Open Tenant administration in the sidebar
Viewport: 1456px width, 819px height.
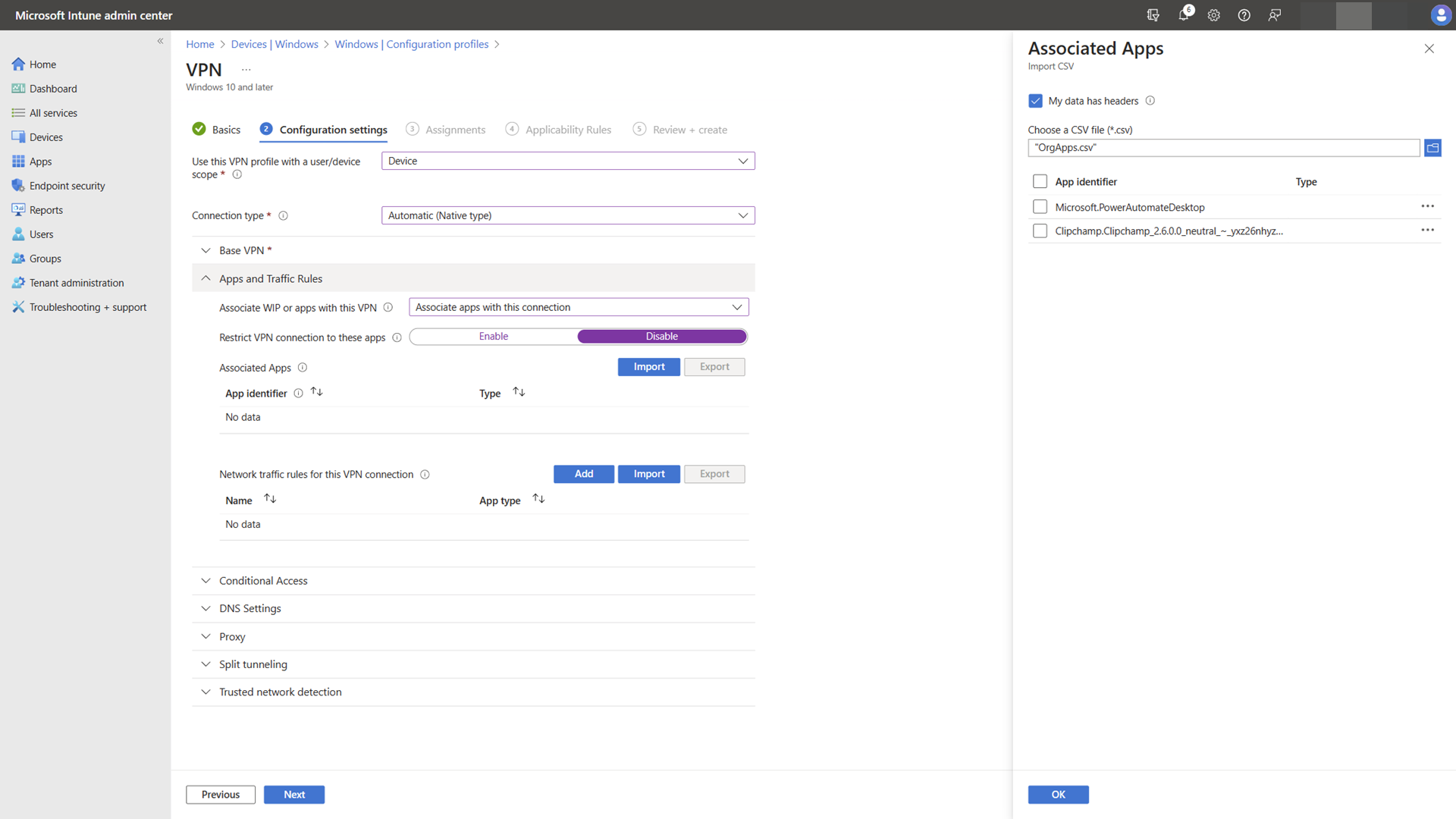pyautogui.click(x=76, y=283)
